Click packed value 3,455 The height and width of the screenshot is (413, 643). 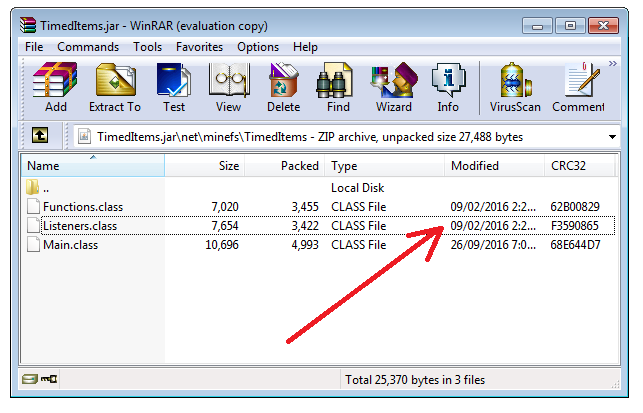click(305, 207)
